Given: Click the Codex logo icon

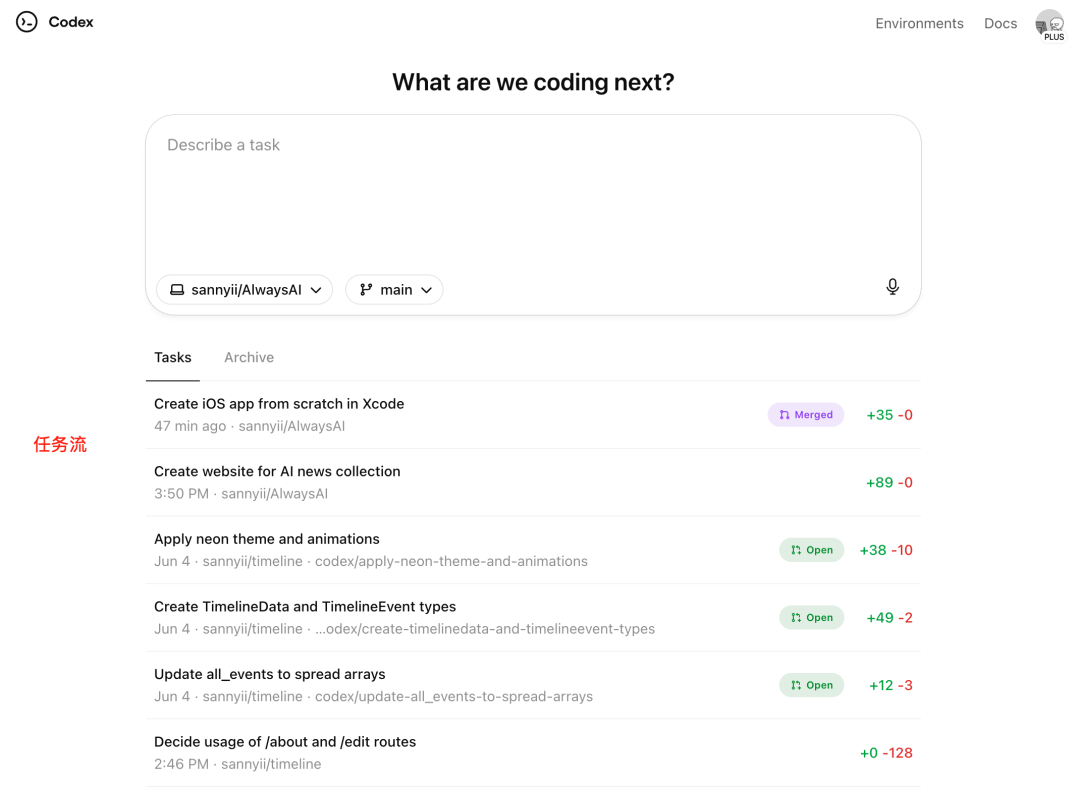Looking at the screenshot, I should (x=27, y=22).
